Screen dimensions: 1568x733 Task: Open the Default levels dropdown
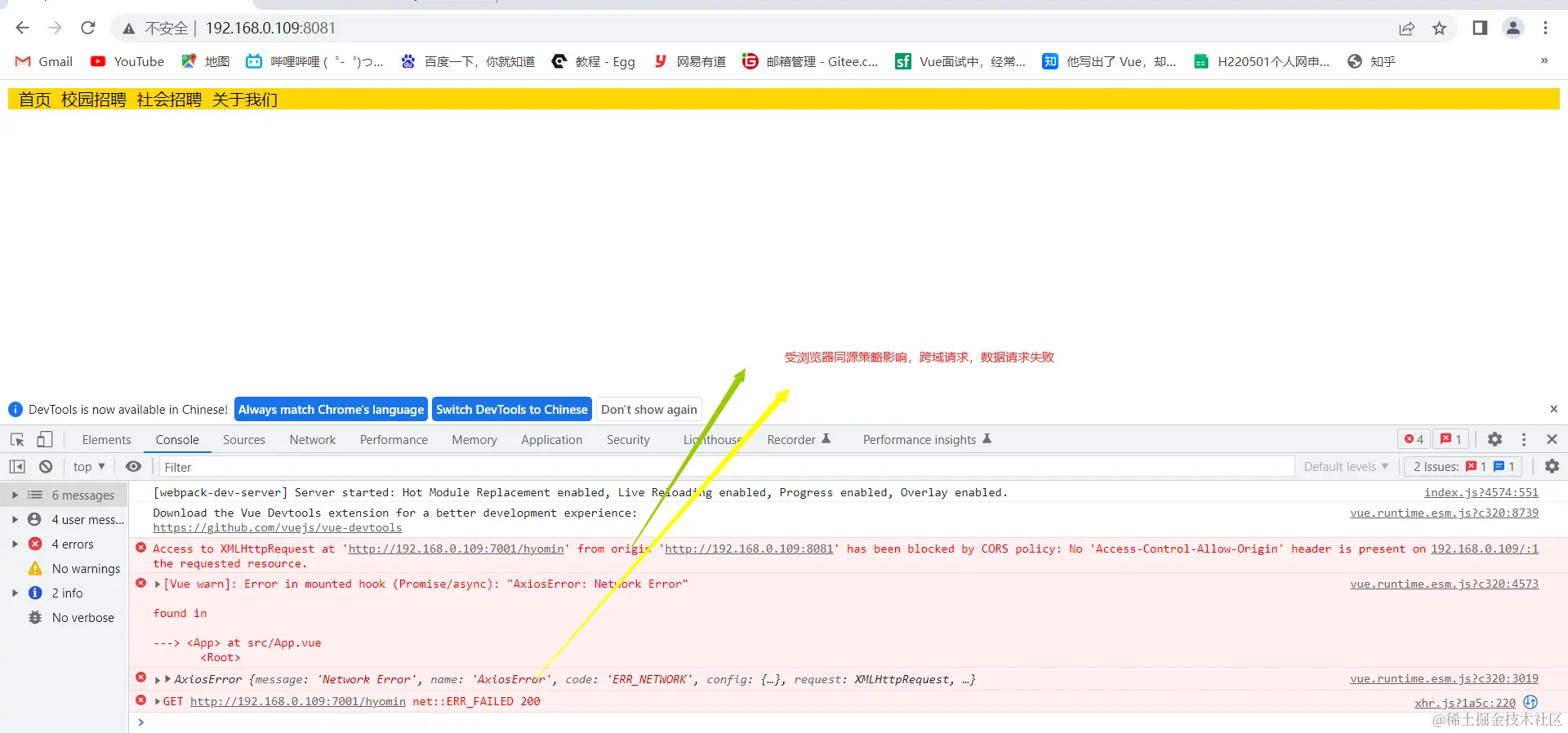coord(1346,466)
